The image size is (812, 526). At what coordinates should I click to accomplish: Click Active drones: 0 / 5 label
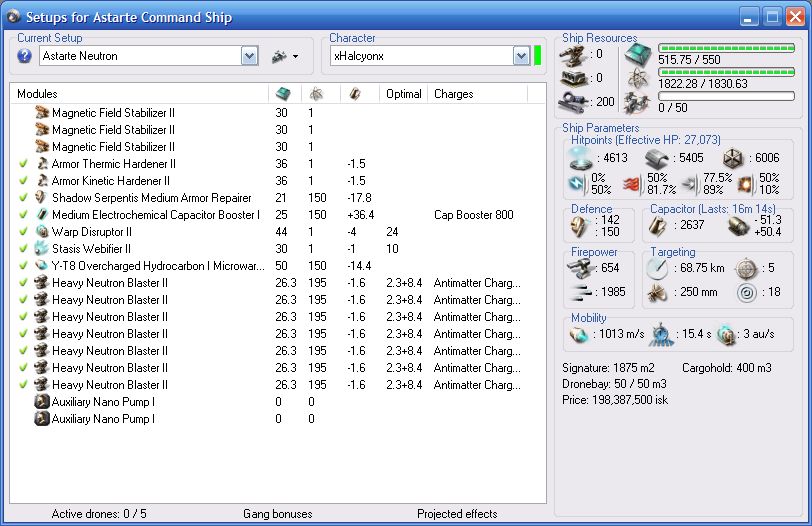(x=99, y=514)
